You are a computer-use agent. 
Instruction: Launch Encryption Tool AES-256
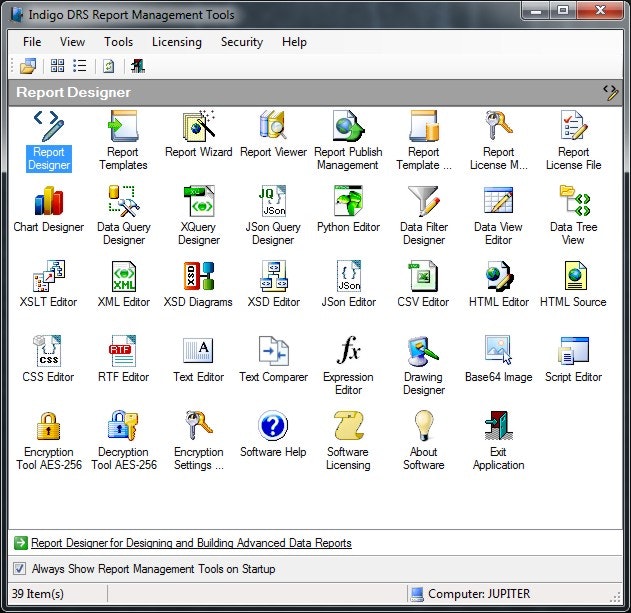pyautogui.click(x=49, y=440)
